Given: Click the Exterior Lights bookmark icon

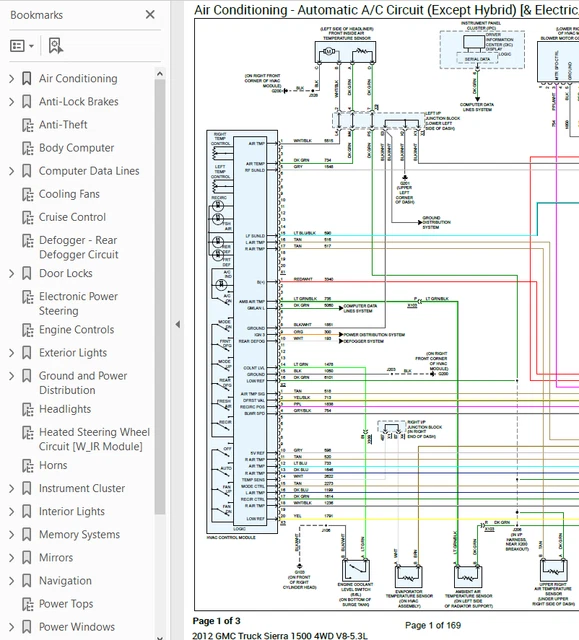Looking at the screenshot, I should [27, 353].
